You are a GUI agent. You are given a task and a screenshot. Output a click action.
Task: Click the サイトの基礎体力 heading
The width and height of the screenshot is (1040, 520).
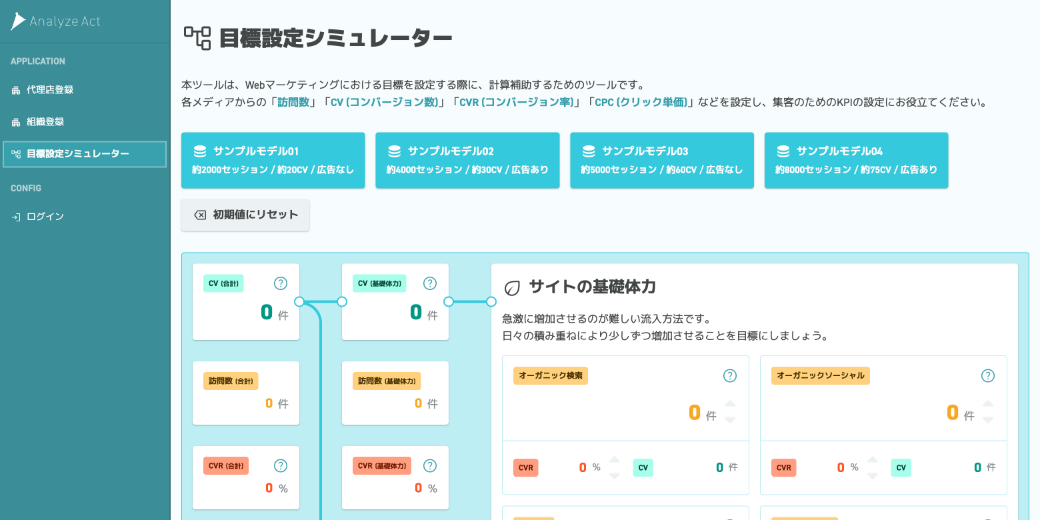pos(592,287)
